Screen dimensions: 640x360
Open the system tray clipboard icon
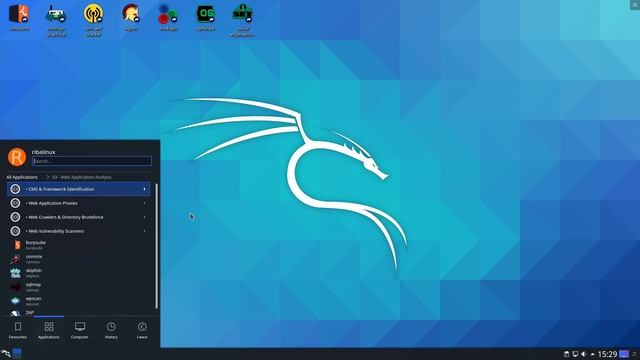tap(567, 354)
